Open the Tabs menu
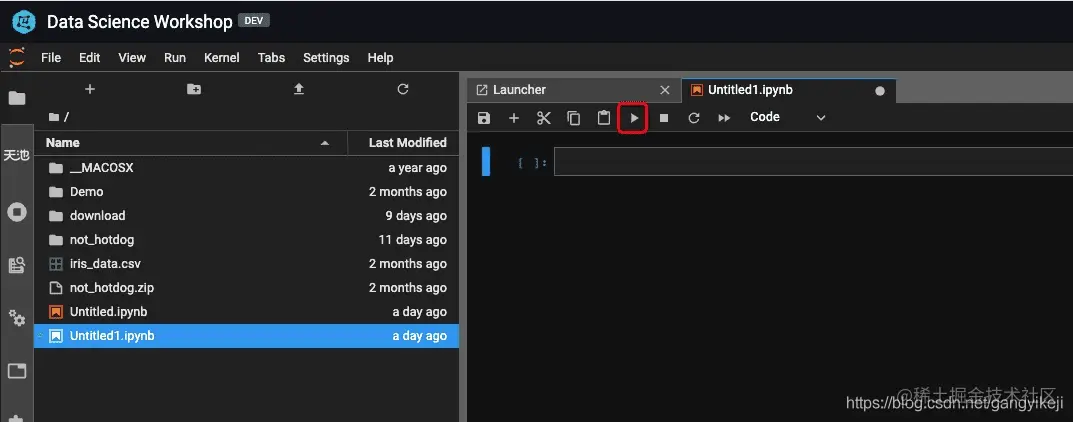 click(x=272, y=57)
